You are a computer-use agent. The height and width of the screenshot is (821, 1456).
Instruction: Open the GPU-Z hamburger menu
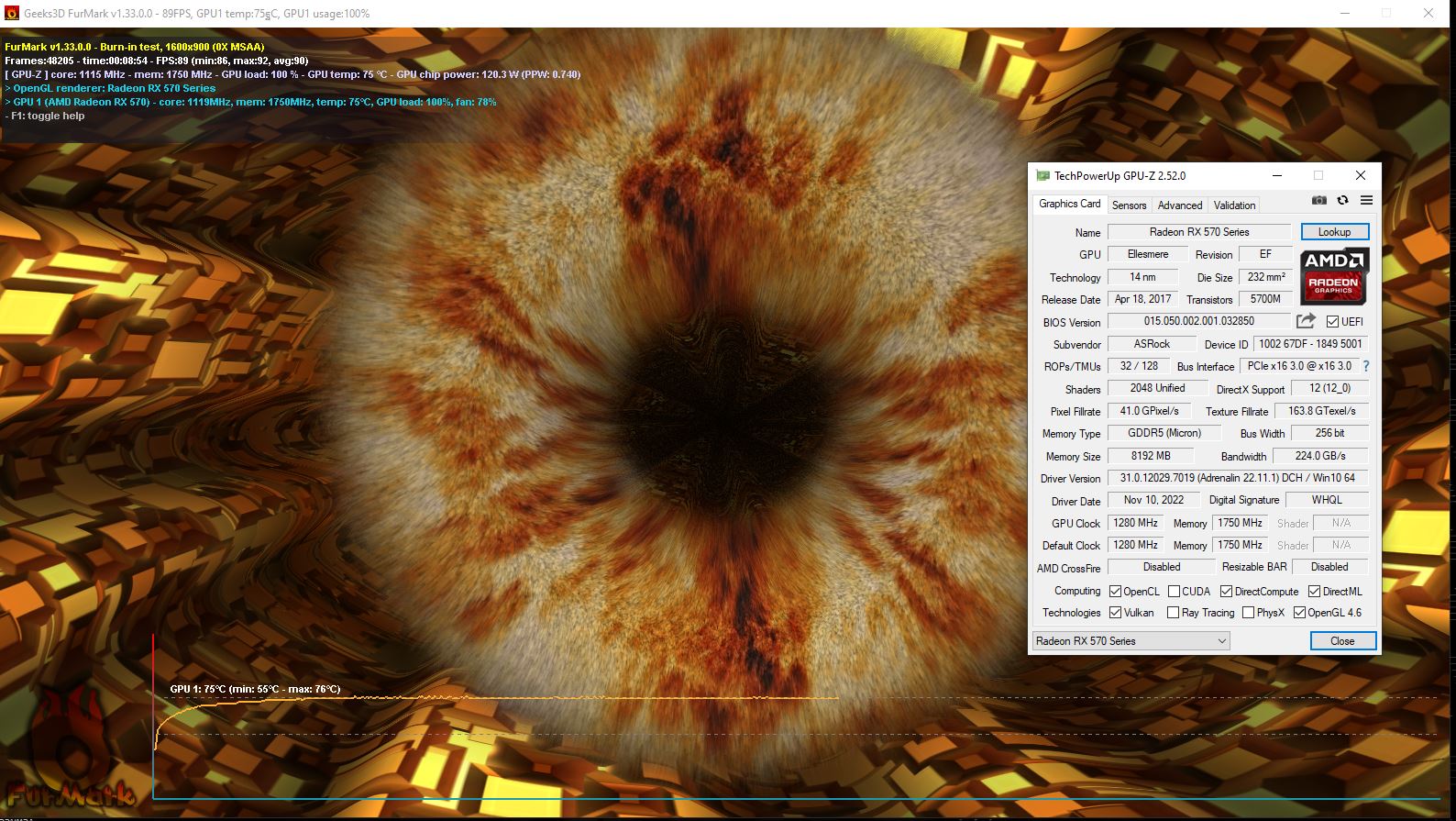[1366, 200]
